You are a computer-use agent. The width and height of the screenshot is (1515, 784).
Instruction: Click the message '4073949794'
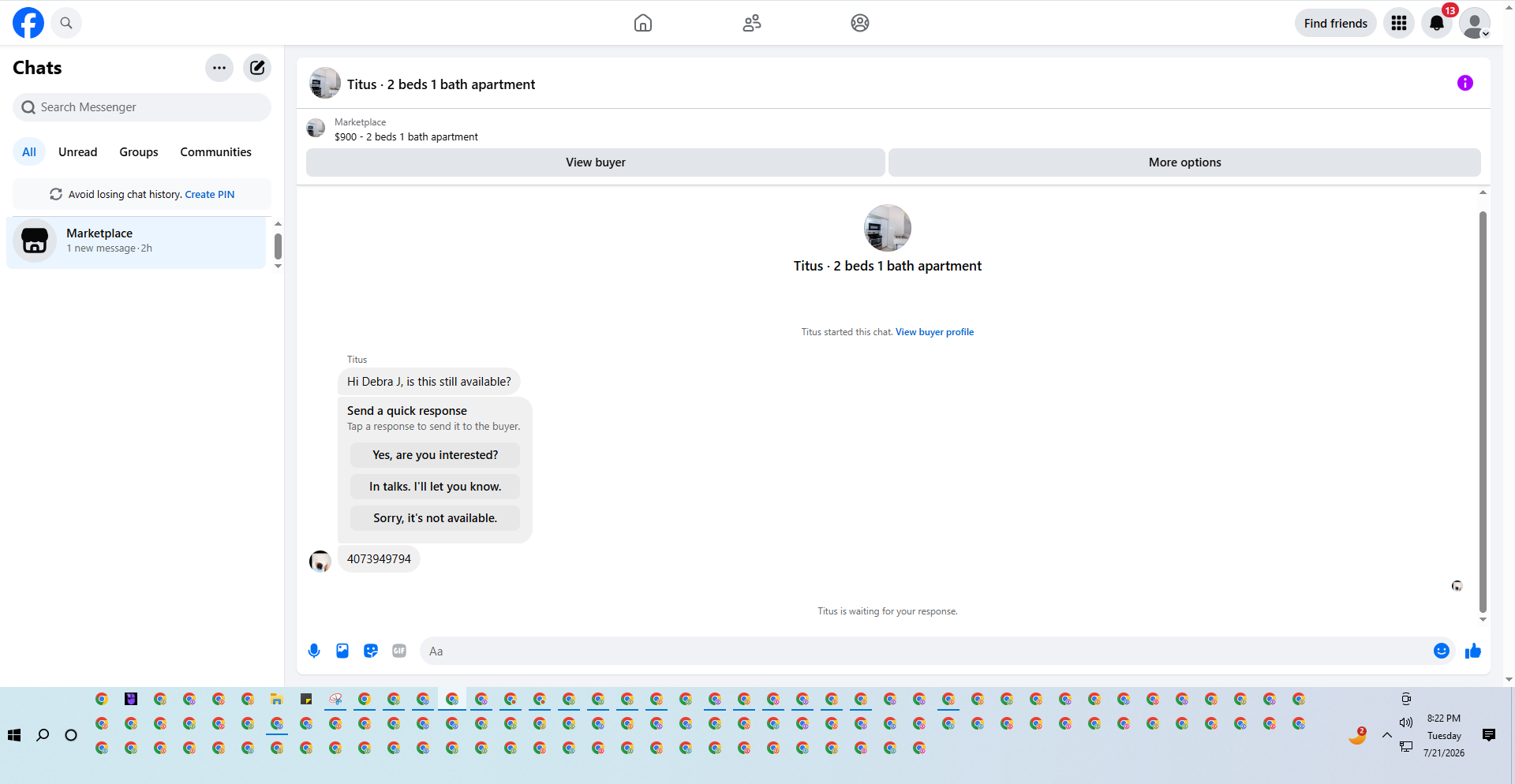pos(379,559)
